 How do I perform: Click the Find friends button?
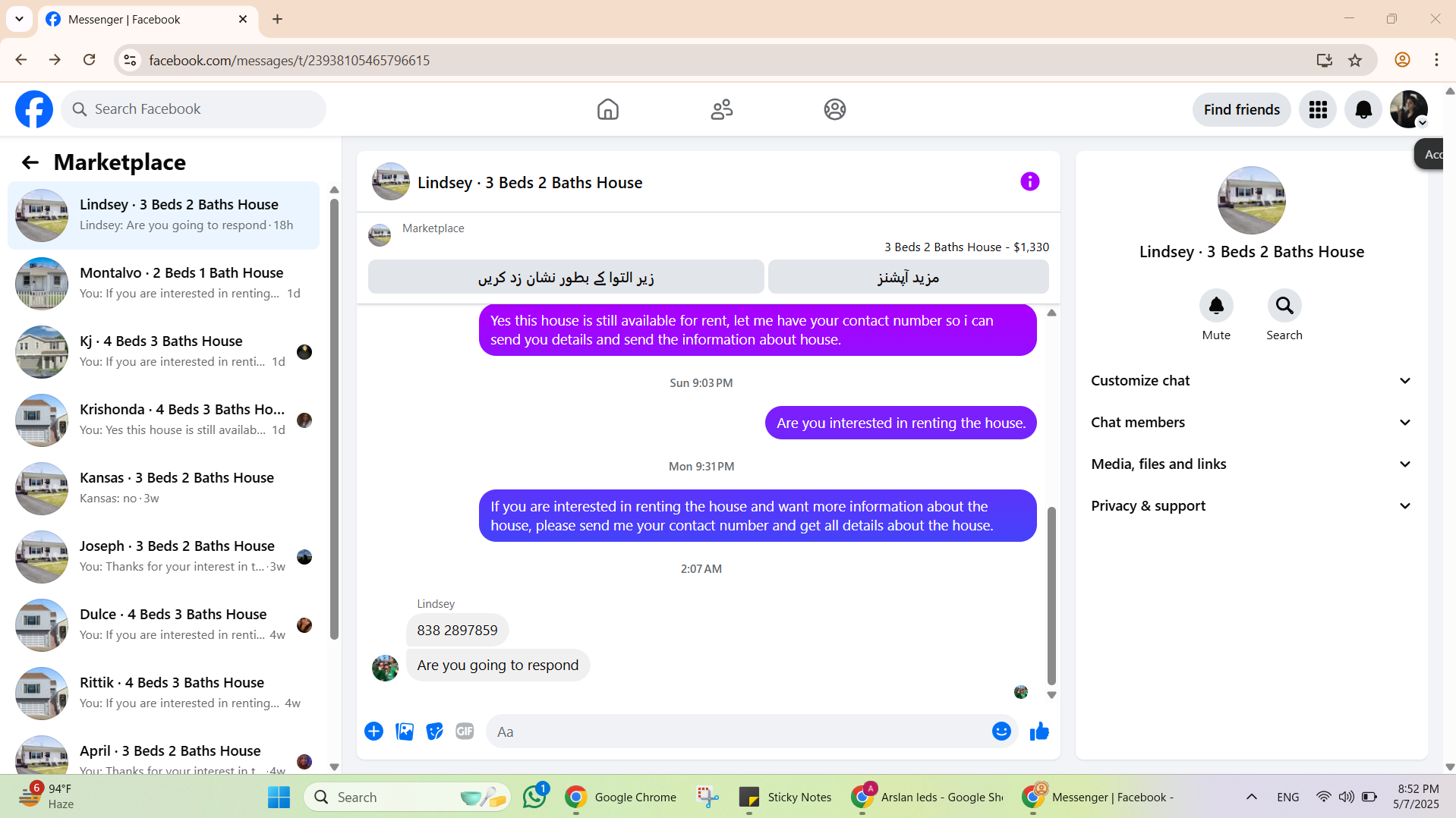pos(1241,109)
